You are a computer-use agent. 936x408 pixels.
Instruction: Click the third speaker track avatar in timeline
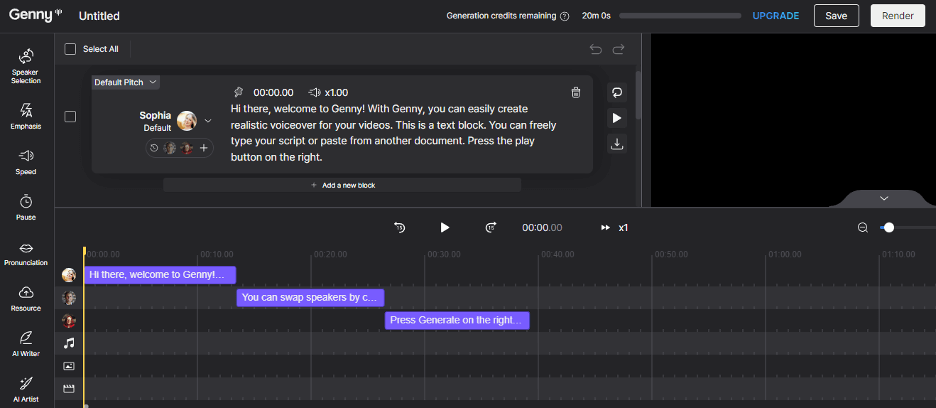click(x=69, y=321)
